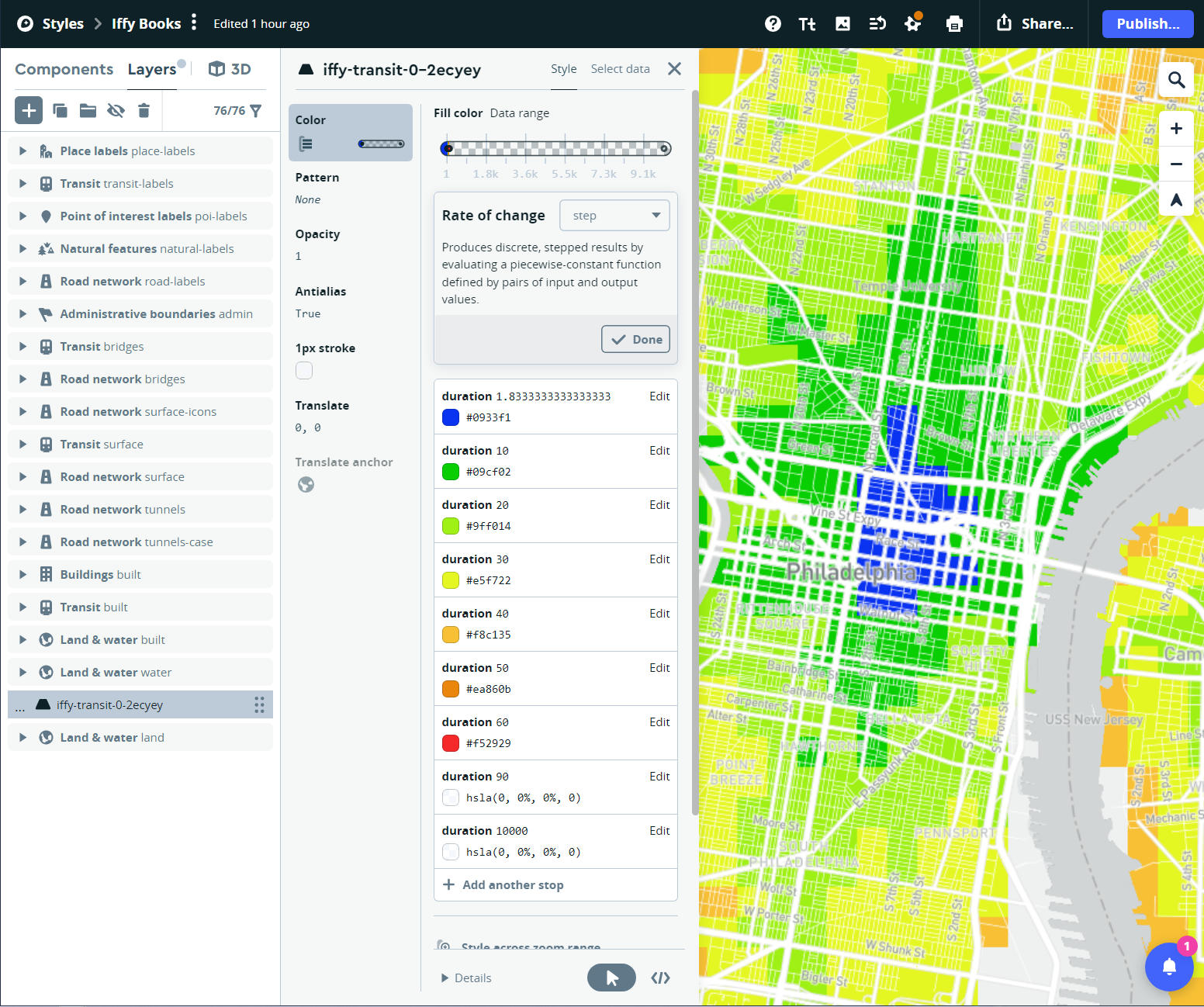Open the help question mark icon

click(x=773, y=24)
